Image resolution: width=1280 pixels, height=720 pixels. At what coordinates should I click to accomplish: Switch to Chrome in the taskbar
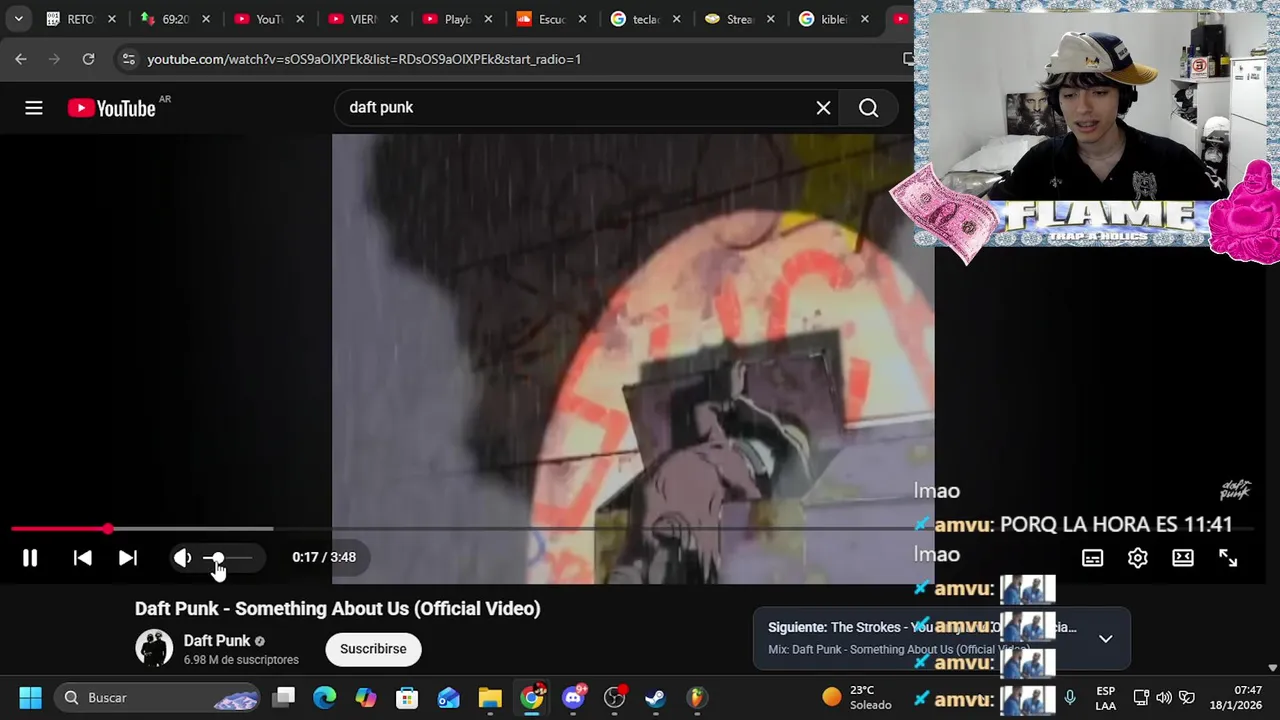click(x=532, y=698)
